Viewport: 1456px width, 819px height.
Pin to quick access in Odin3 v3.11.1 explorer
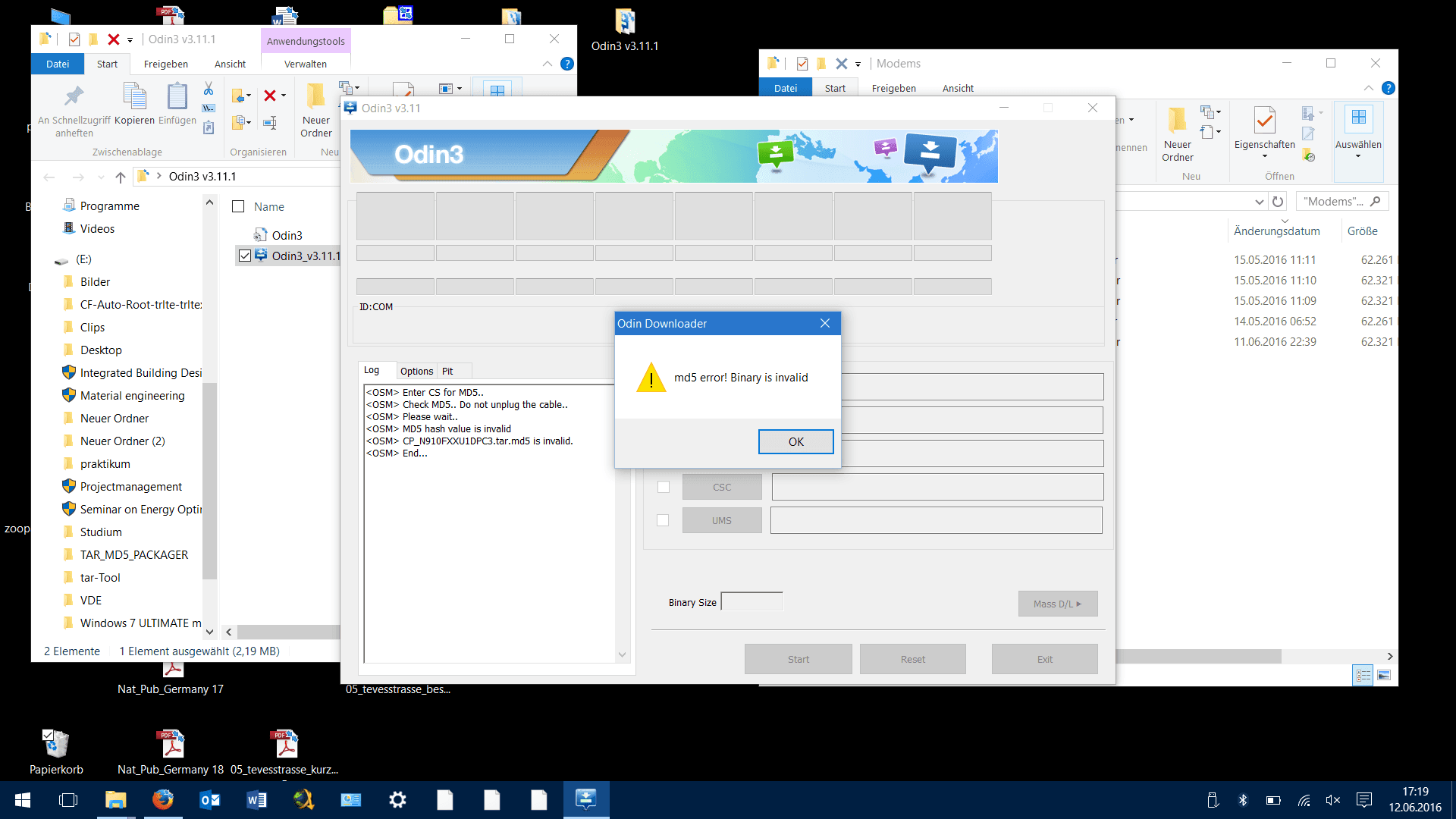74,110
